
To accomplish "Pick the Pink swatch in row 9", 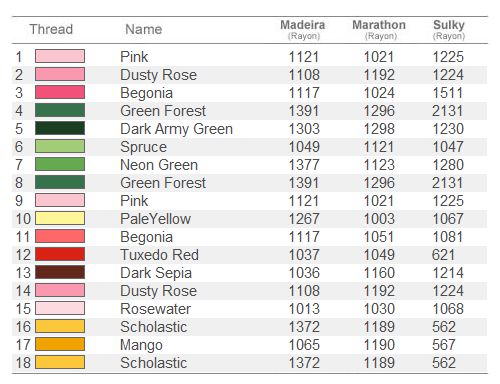I will (60, 200).
